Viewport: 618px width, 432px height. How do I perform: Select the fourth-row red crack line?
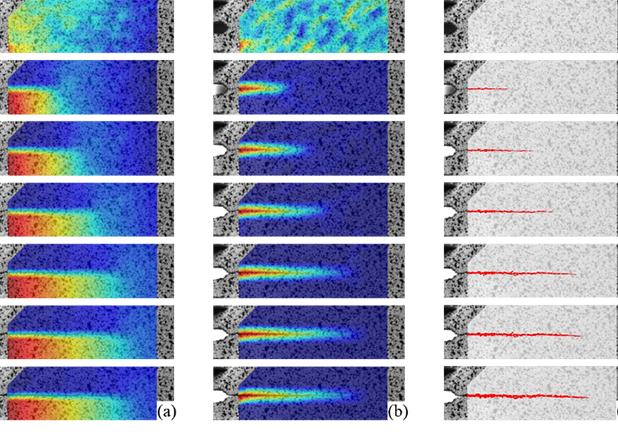(x=508, y=211)
